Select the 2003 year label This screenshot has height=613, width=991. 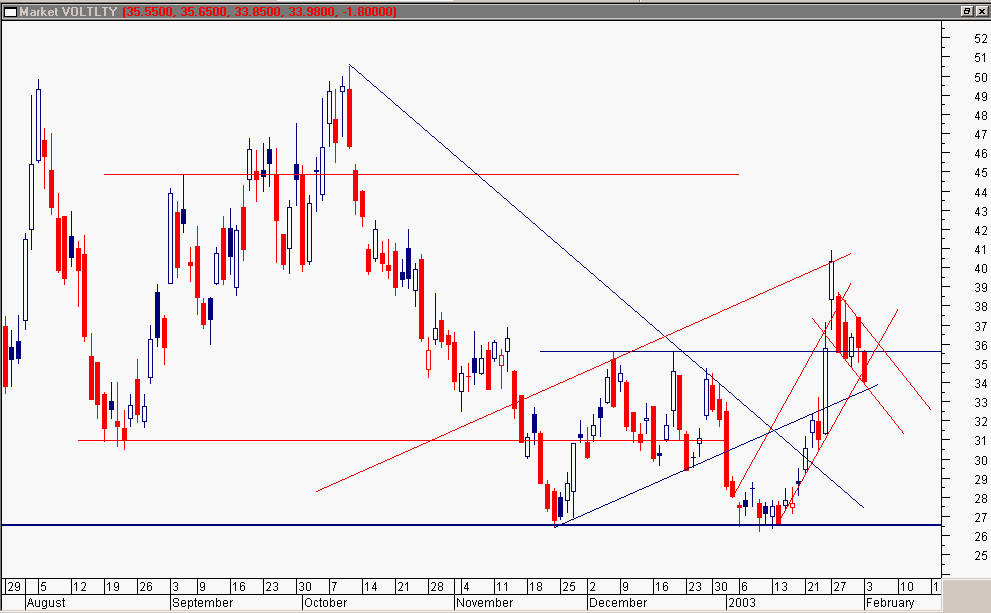click(742, 603)
